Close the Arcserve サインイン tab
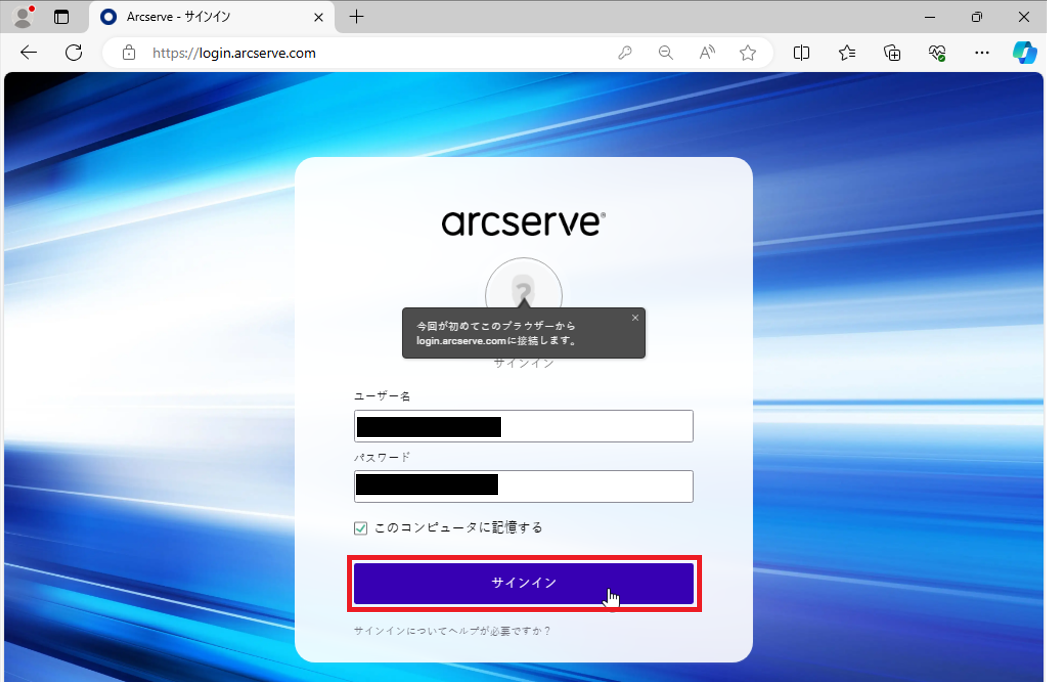 pos(319,17)
